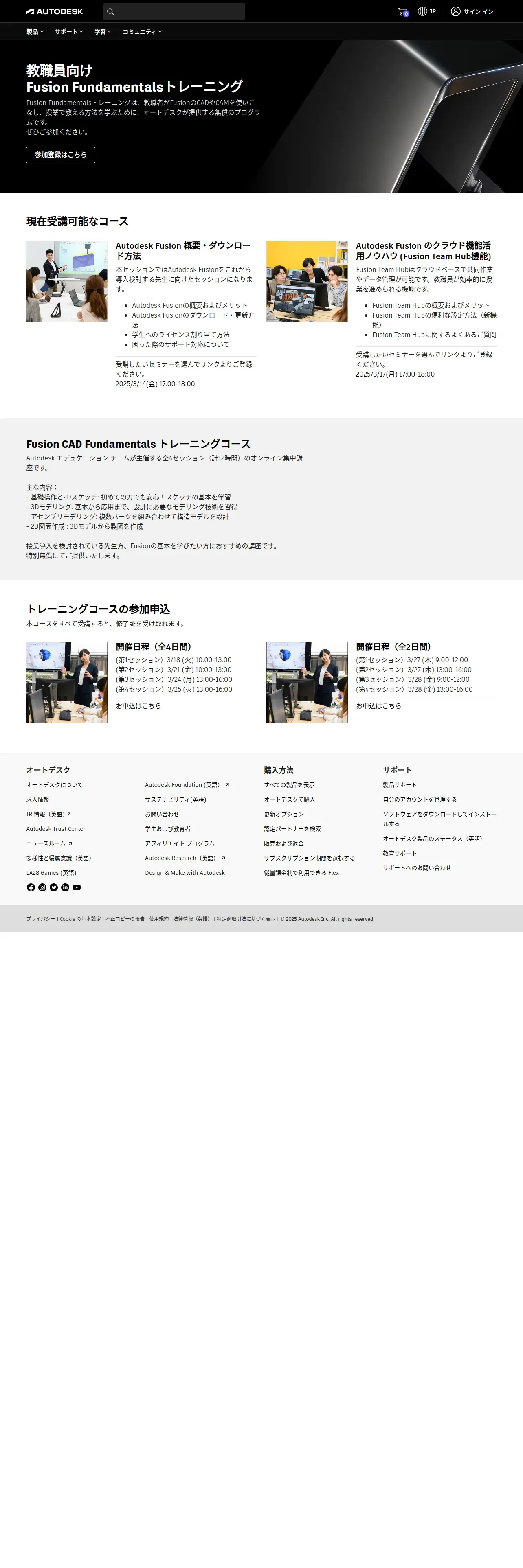Open オートデスクについて footer link
523x1568 pixels.
54,785
